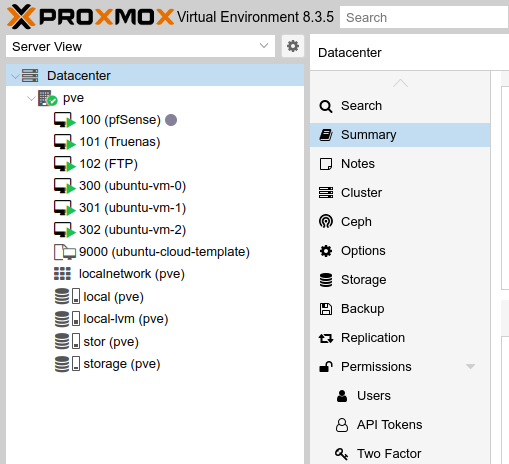Click the Summary book icon
This screenshot has height=464, width=509.
coord(326,135)
